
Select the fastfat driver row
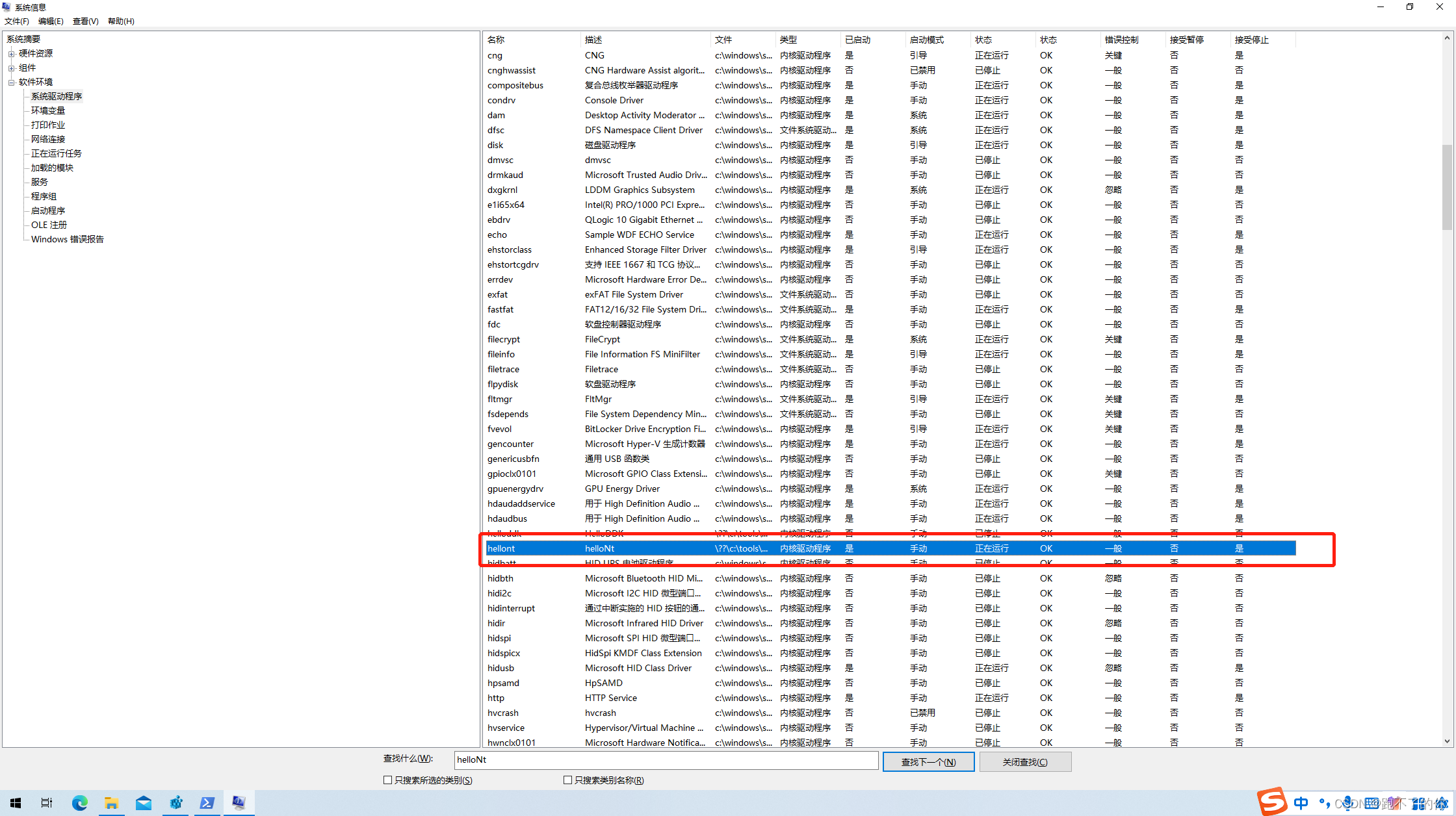890,310
